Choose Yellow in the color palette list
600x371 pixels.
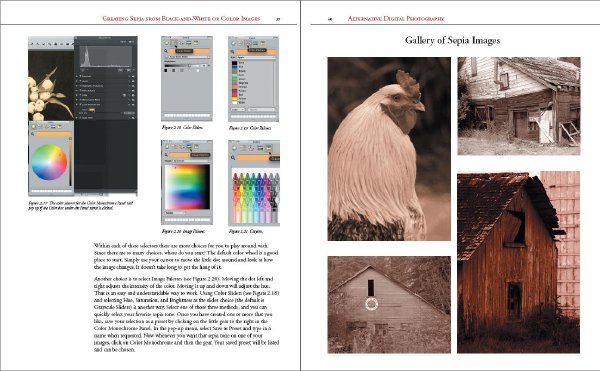point(239,99)
